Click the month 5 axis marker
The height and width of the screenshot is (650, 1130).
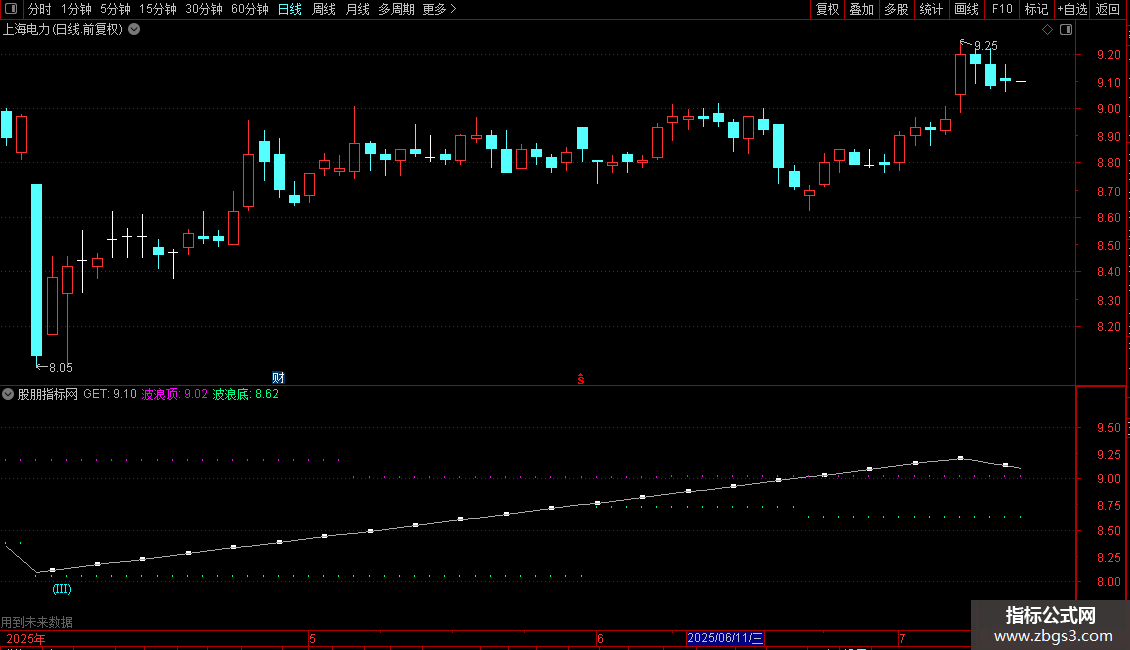(x=312, y=639)
